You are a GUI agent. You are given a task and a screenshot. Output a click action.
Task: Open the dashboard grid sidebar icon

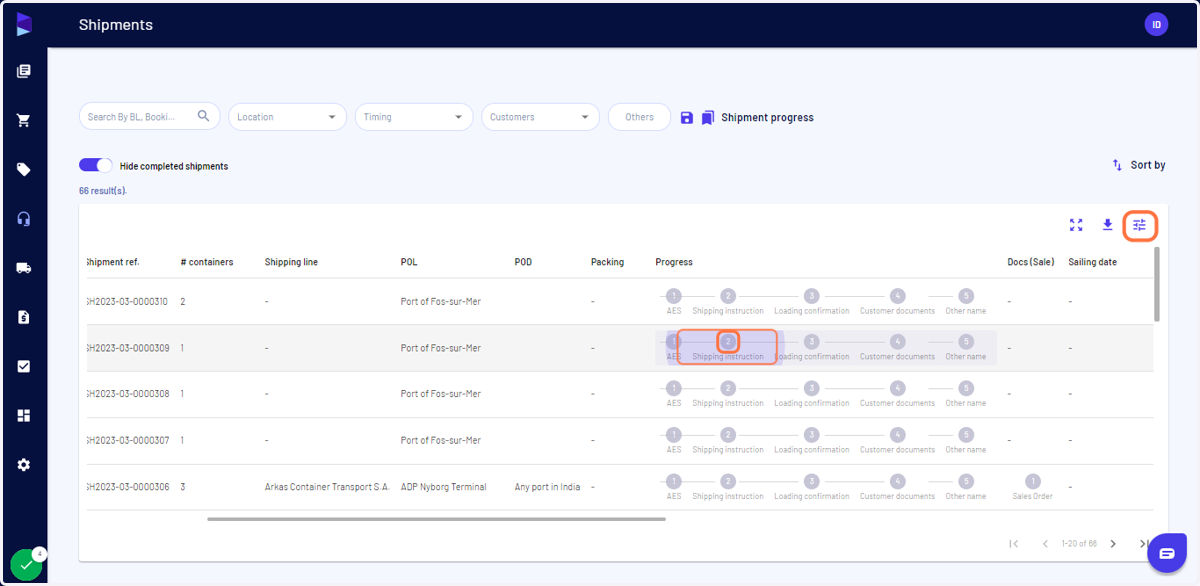coord(24,415)
